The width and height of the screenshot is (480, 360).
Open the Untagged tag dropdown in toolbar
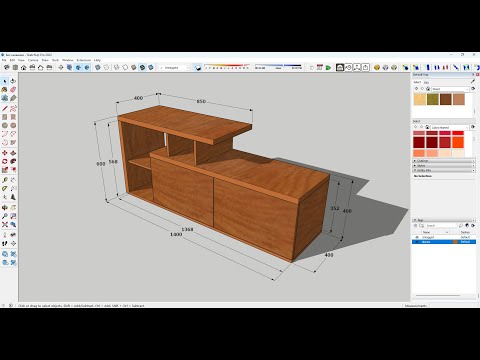(x=174, y=68)
